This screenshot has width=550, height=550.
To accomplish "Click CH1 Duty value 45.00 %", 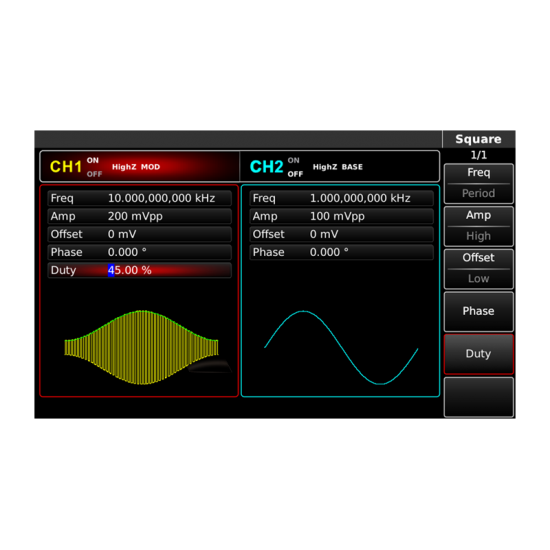I will [129, 270].
